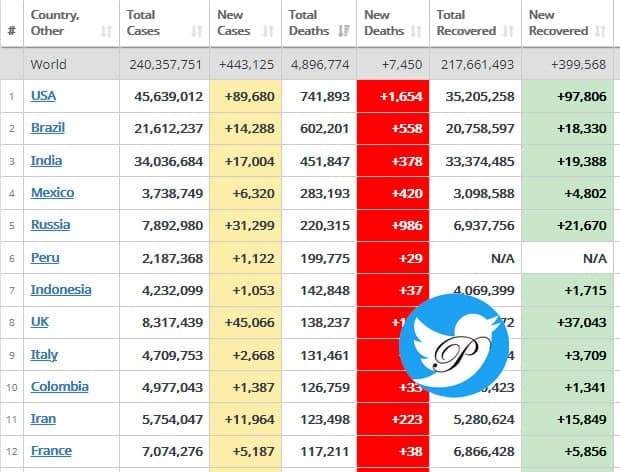
Task: Sort table by New Cases arrow icon
Action: 266,32
